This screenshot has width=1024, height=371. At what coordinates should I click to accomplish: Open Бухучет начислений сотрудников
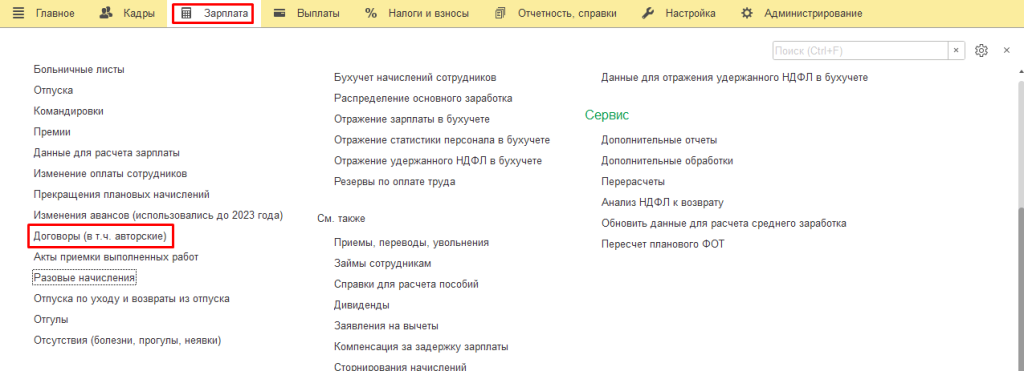click(415, 78)
